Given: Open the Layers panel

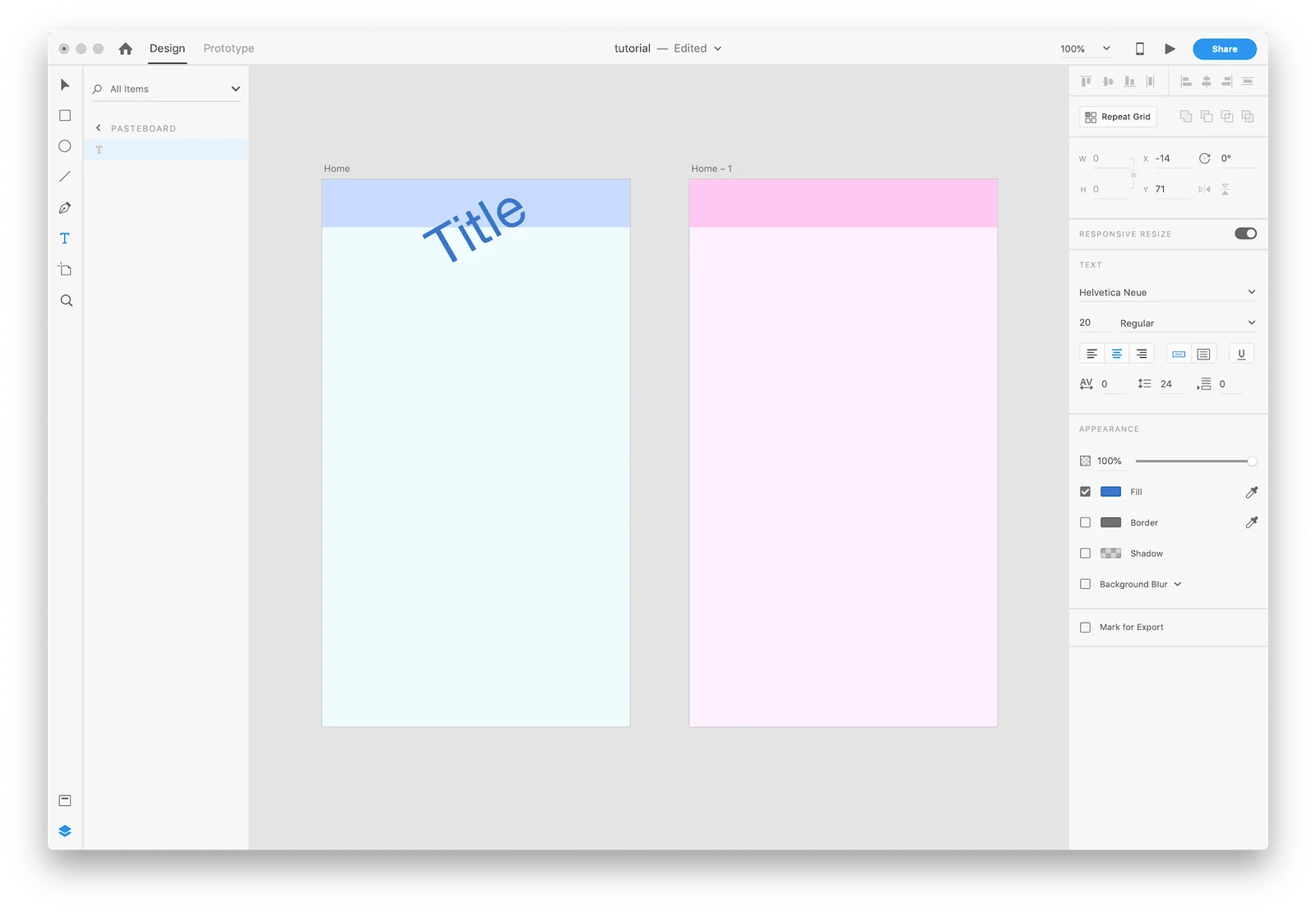Looking at the screenshot, I should 65,831.
